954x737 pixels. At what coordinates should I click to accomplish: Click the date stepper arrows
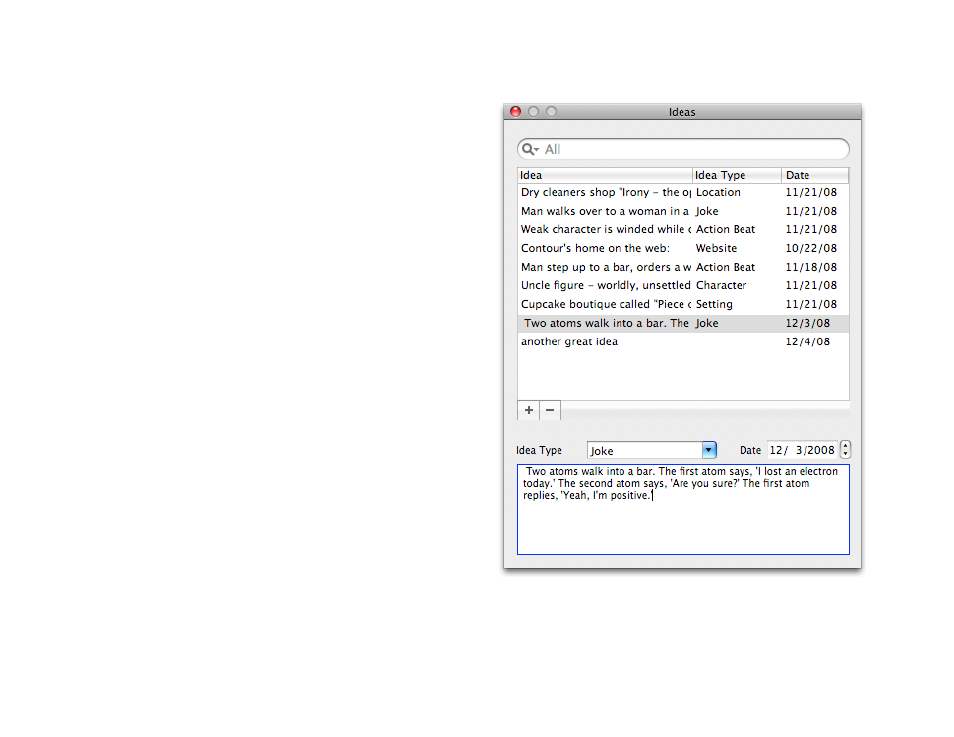[x=845, y=450]
